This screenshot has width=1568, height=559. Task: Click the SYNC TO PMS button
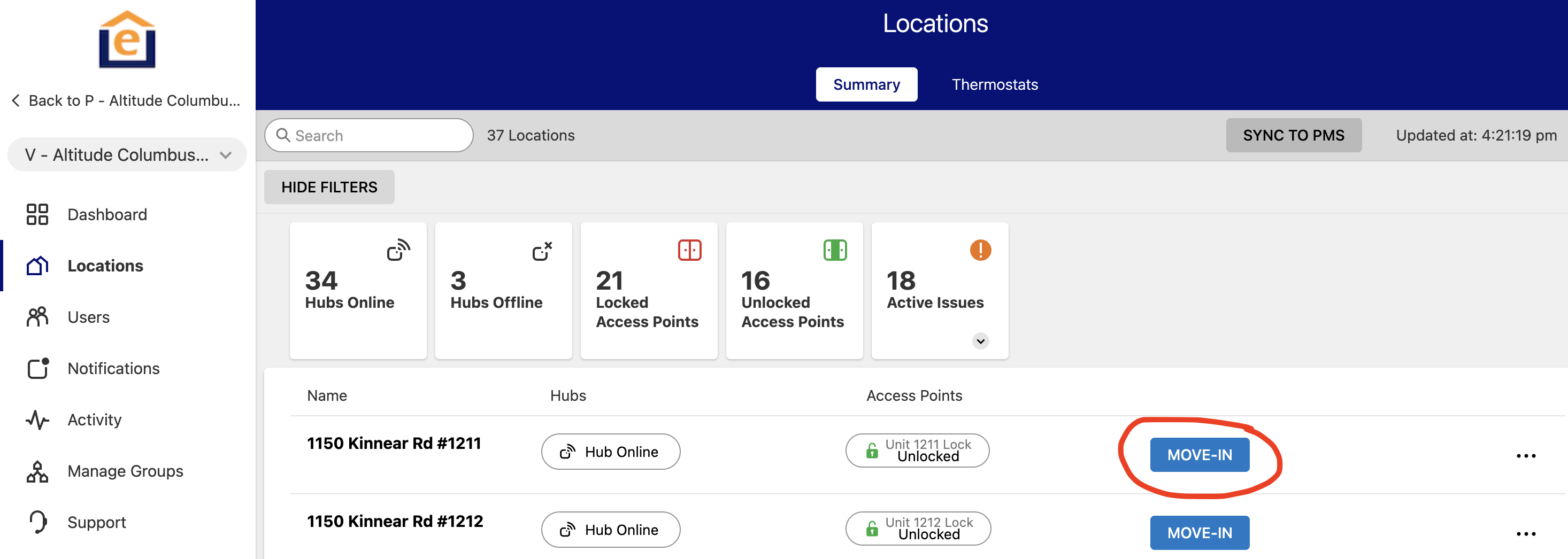(1294, 135)
